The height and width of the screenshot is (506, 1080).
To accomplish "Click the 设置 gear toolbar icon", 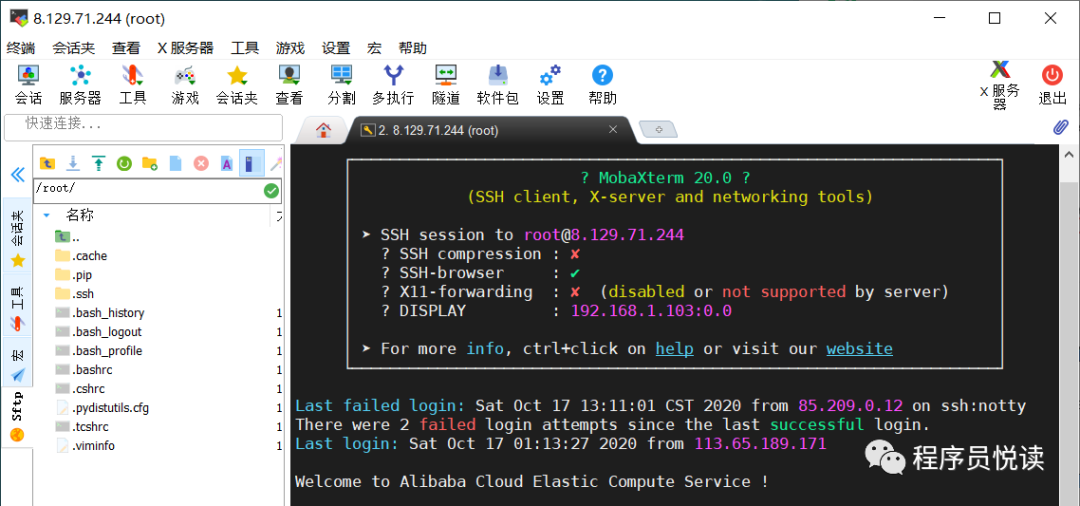I will coord(550,85).
